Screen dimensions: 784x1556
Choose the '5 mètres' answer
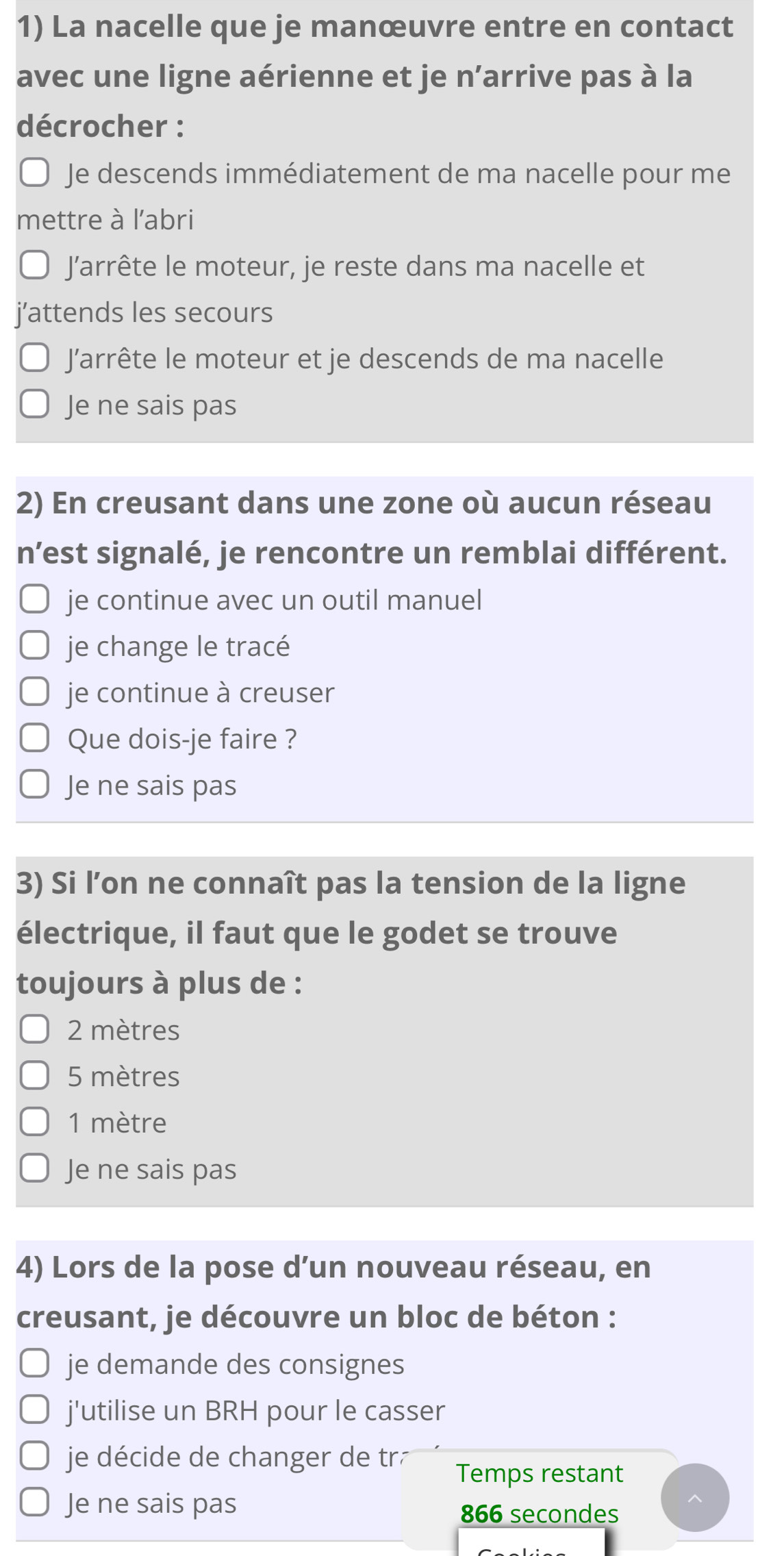pos(34,1077)
